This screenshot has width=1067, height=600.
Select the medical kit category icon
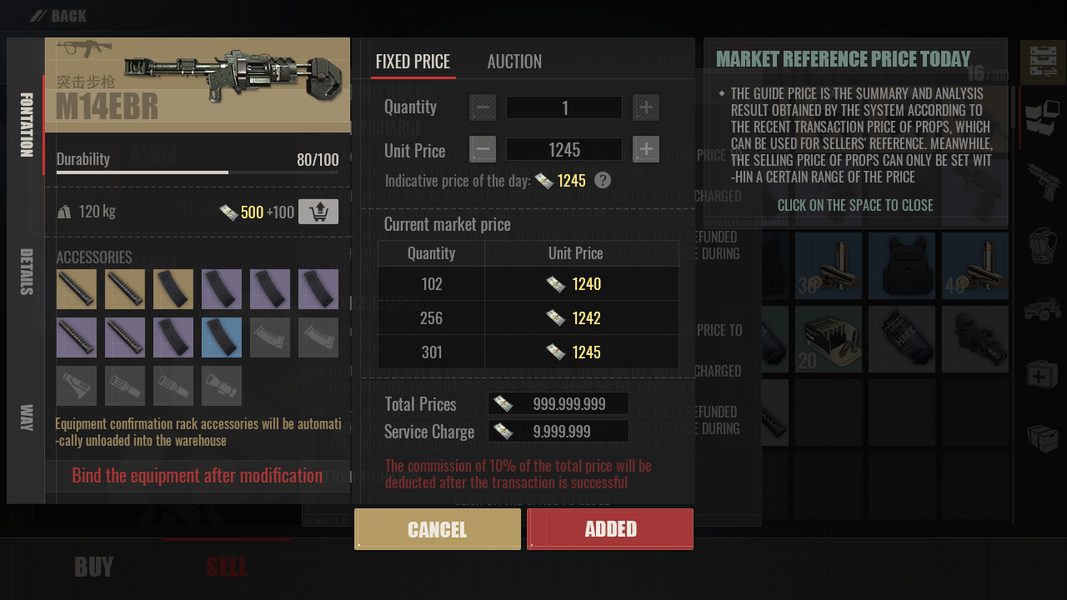point(1043,374)
